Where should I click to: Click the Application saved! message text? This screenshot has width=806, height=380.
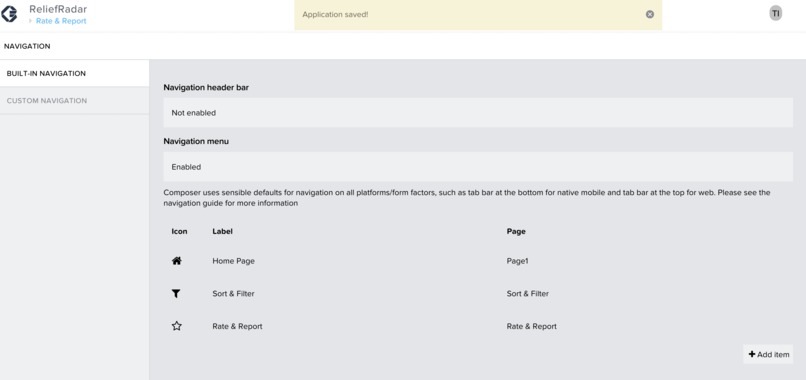click(335, 14)
